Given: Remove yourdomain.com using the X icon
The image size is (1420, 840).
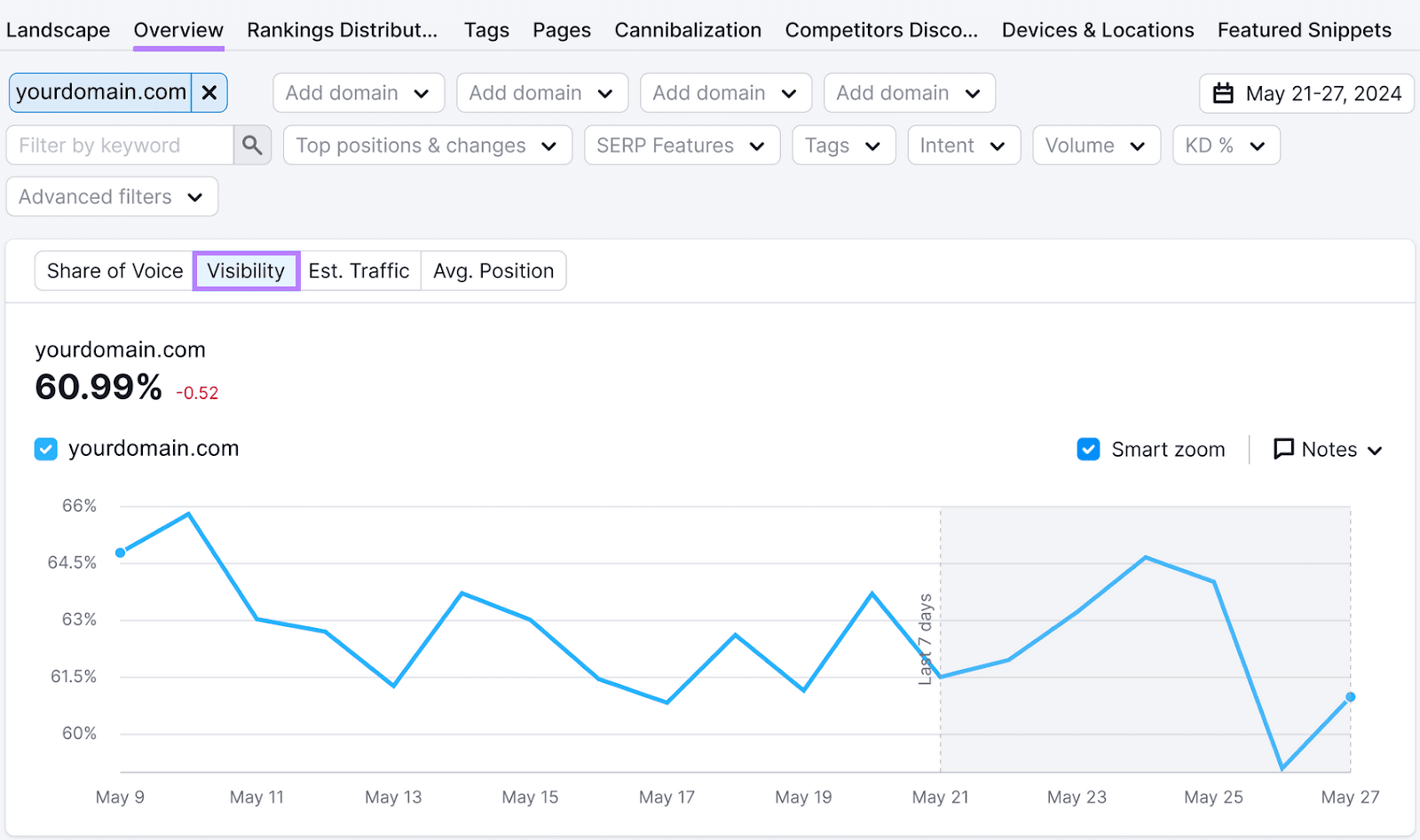Looking at the screenshot, I should coord(209,92).
